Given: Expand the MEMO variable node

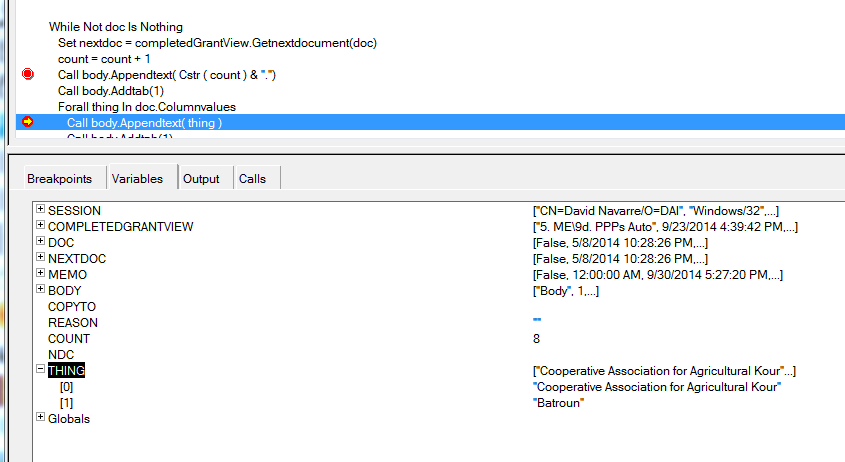Looking at the screenshot, I should tap(40, 274).
